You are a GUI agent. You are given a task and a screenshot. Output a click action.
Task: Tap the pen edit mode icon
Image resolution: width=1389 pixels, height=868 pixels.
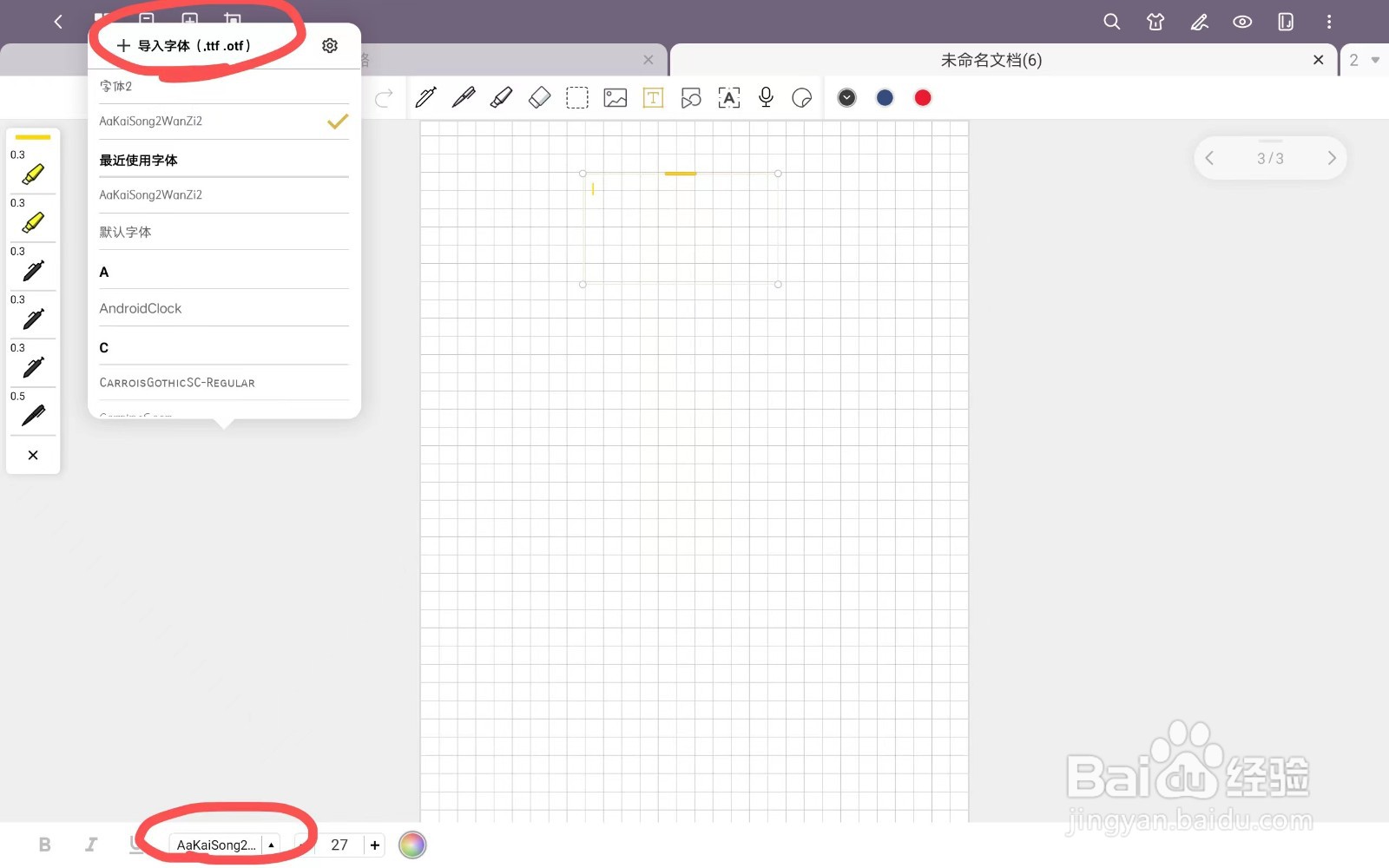click(1199, 22)
